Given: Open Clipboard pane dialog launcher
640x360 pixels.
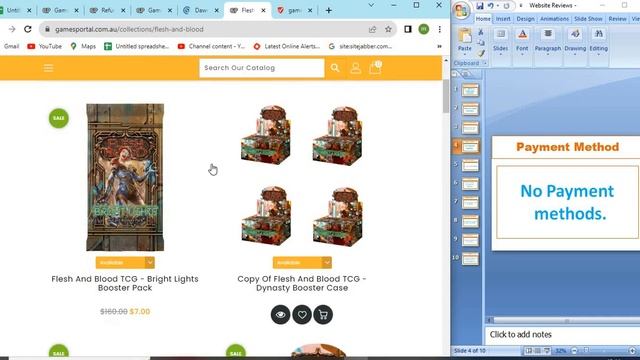Looking at the screenshot, I should (x=485, y=63).
